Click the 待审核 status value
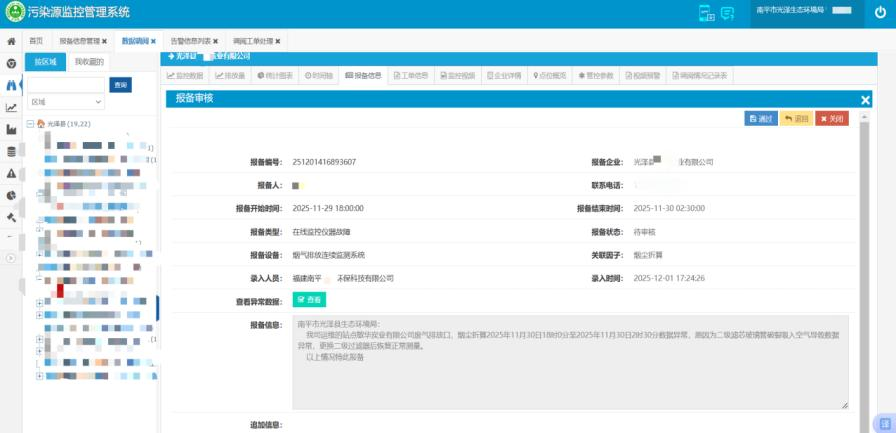 (645, 232)
